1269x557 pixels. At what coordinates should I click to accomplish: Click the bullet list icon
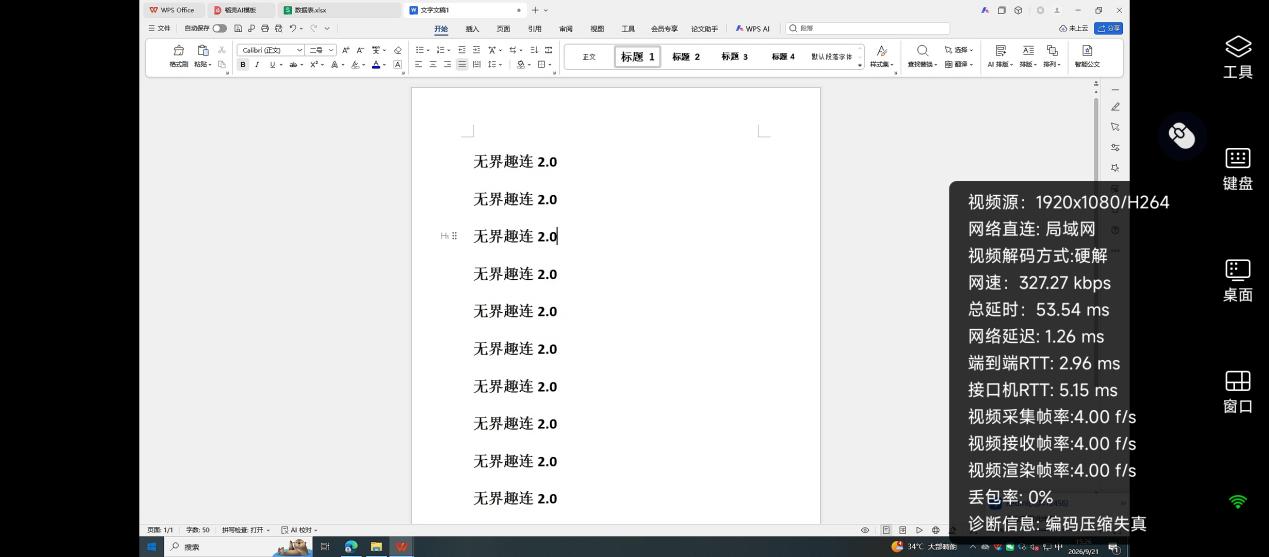click(419, 49)
